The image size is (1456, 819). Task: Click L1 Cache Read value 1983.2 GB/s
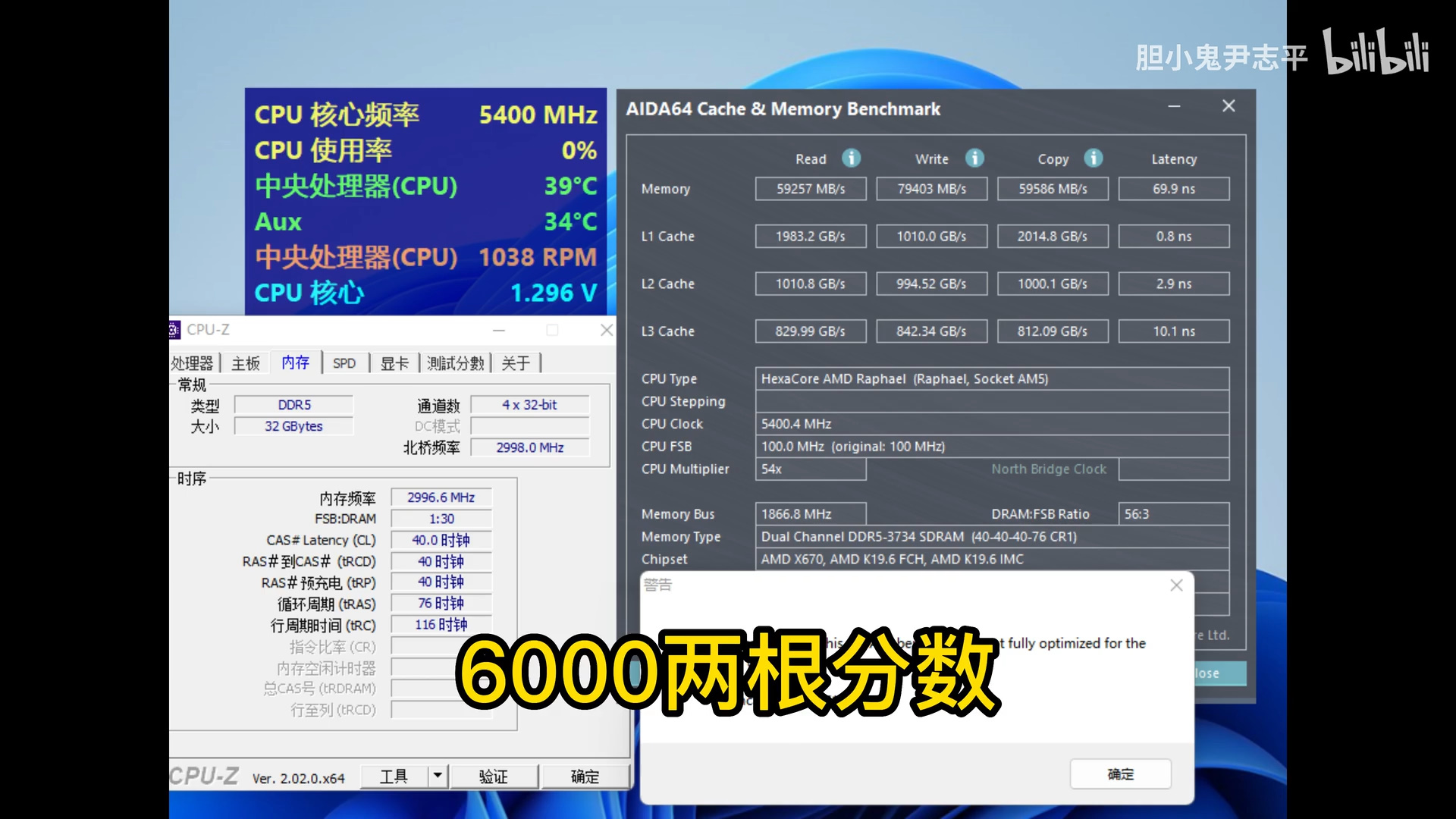(x=811, y=236)
